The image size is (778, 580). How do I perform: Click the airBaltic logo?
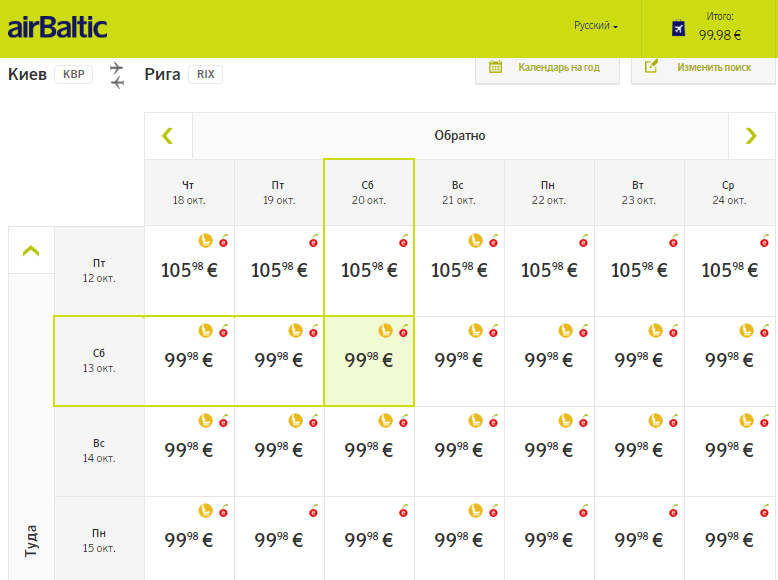pos(57,28)
